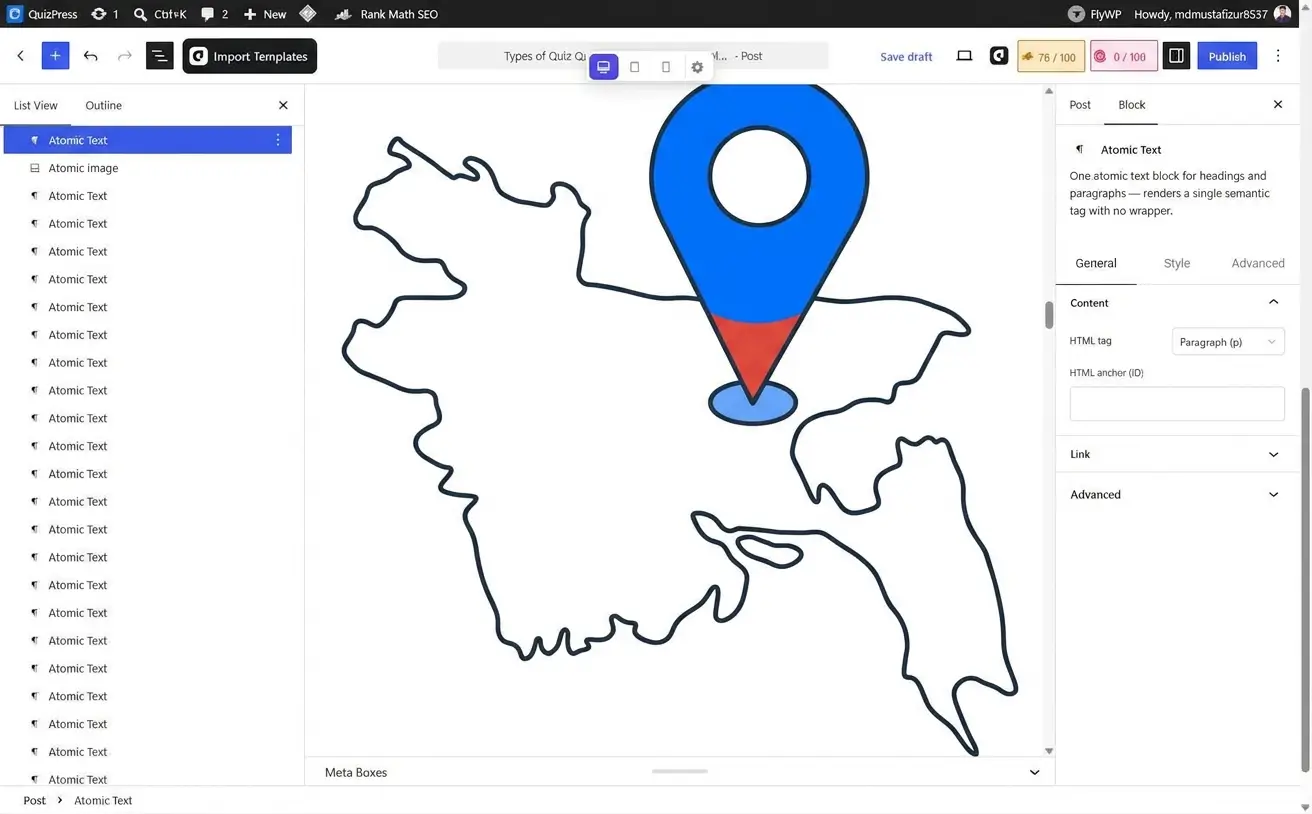Open the HTML tag Paragraph dropdown

(1228, 342)
